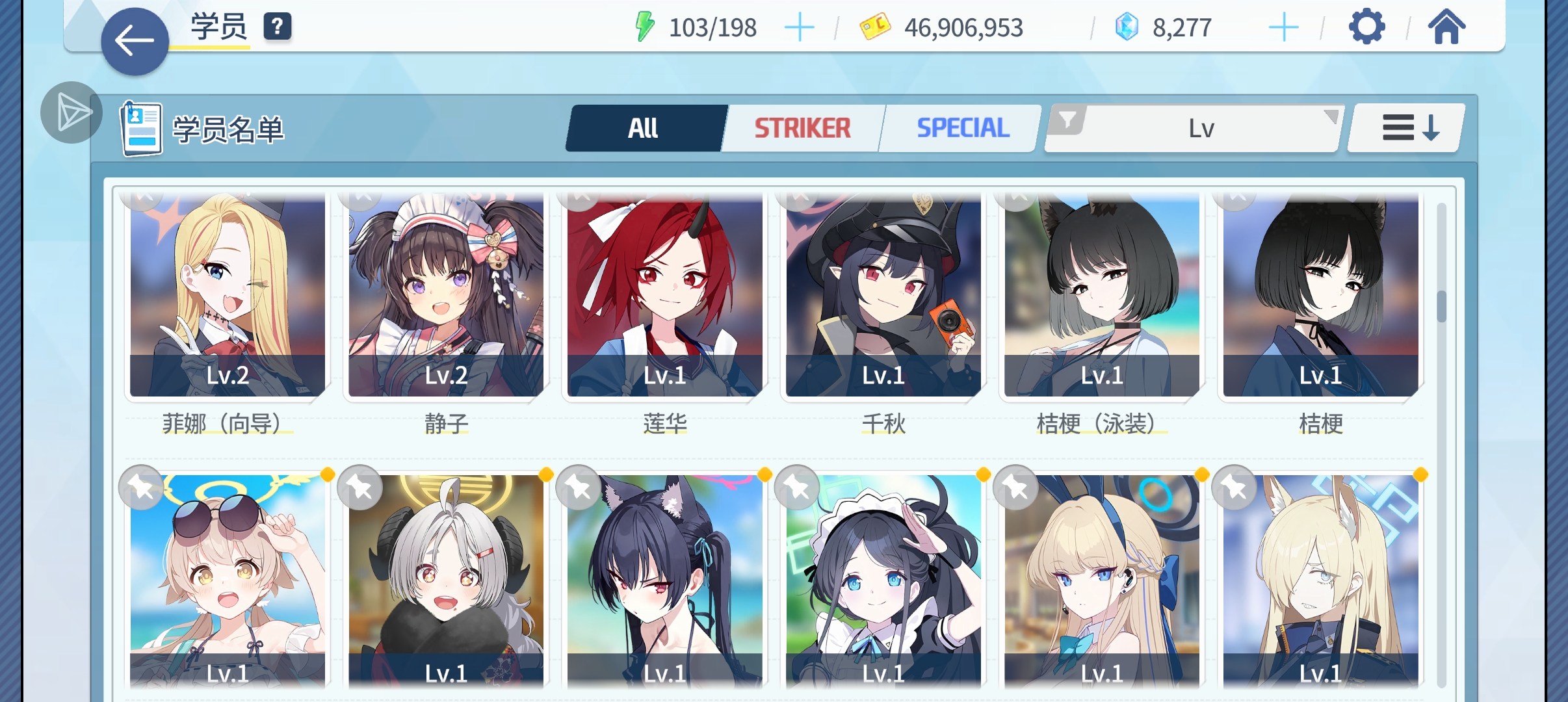Toggle the sort order descending button
Image resolution: width=1568 pixels, height=702 pixels.
(1407, 128)
